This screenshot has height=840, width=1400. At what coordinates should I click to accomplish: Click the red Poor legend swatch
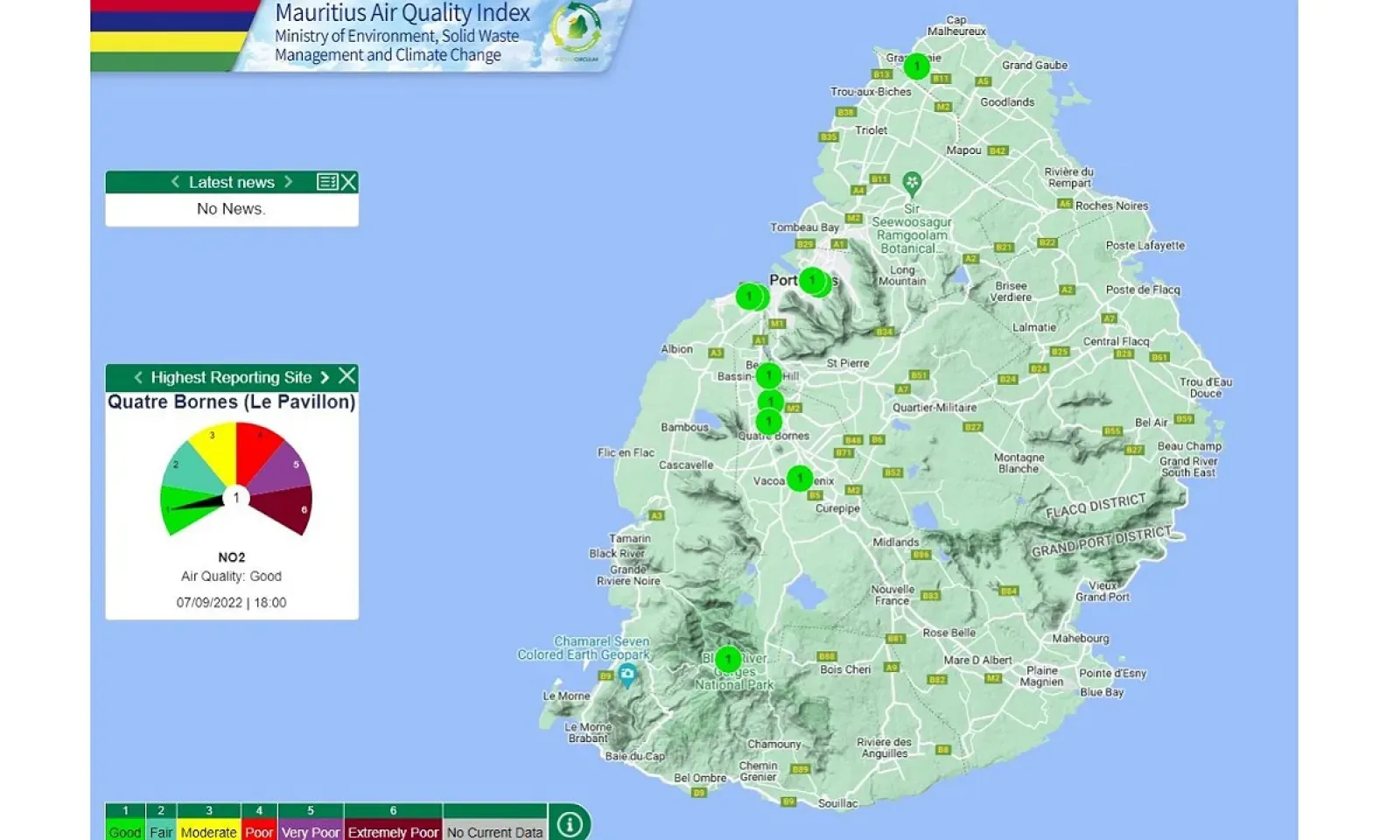pos(259,831)
